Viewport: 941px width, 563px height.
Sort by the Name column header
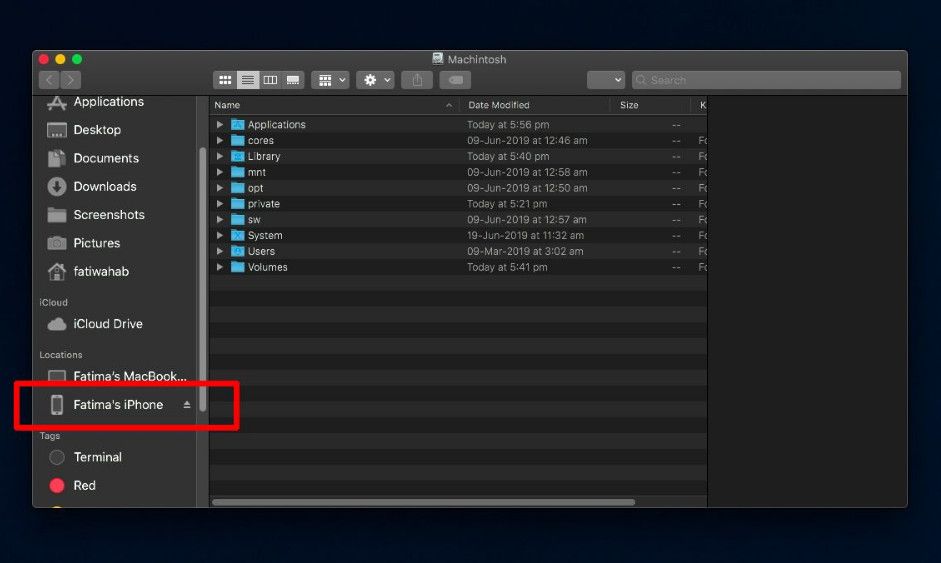[334, 105]
